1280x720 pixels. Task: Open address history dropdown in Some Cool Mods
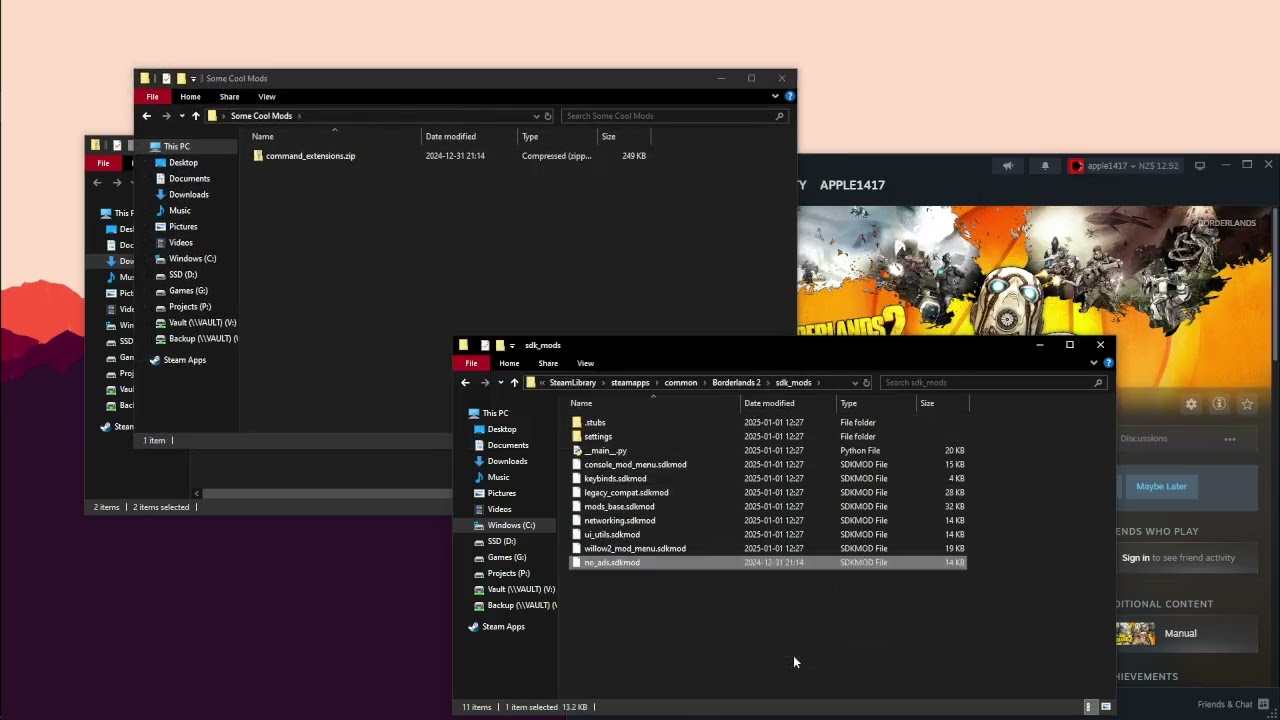536,116
